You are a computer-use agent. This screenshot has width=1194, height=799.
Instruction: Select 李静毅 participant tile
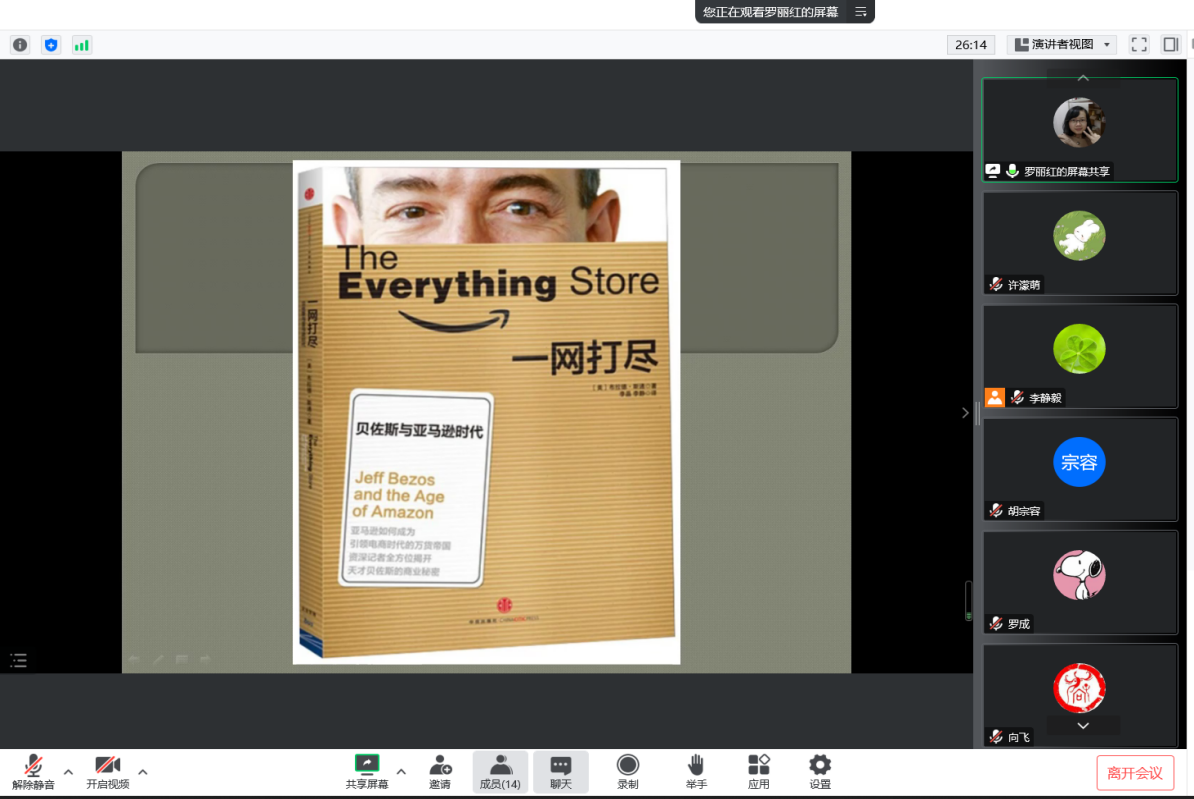[x=1080, y=356]
